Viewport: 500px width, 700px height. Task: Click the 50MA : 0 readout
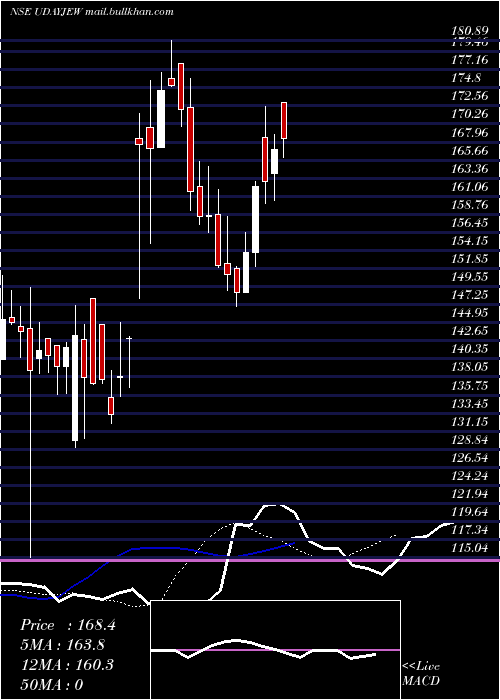pyautogui.click(x=52, y=684)
